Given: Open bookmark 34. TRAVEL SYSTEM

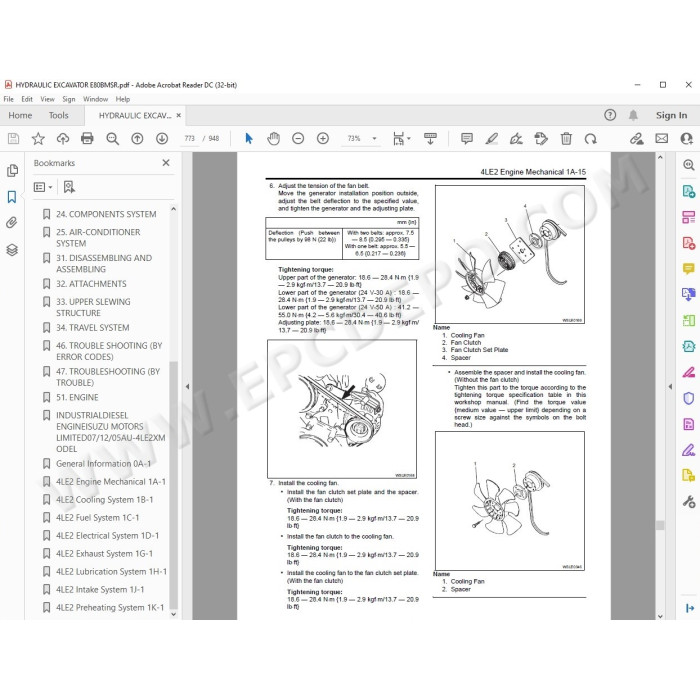Looking at the screenshot, I should click(92, 328).
